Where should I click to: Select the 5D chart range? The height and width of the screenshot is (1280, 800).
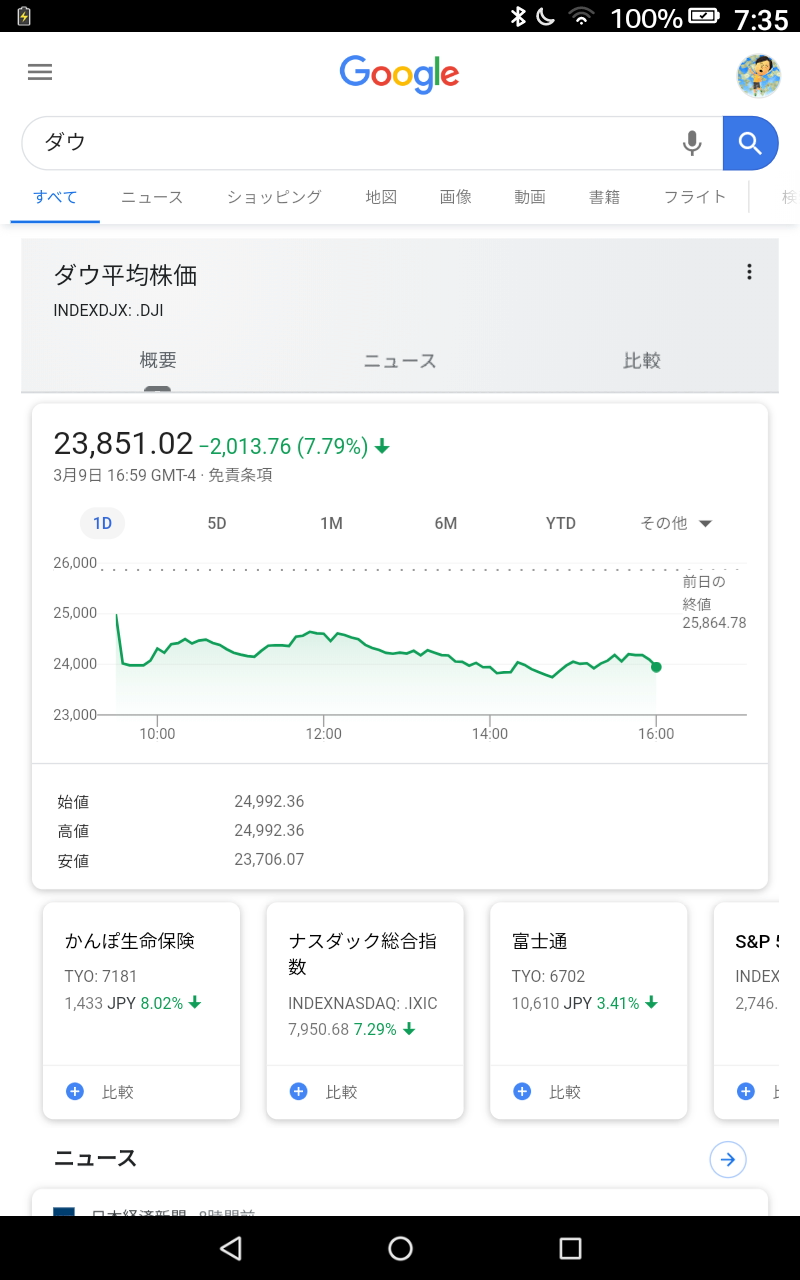click(x=217, y=523)
